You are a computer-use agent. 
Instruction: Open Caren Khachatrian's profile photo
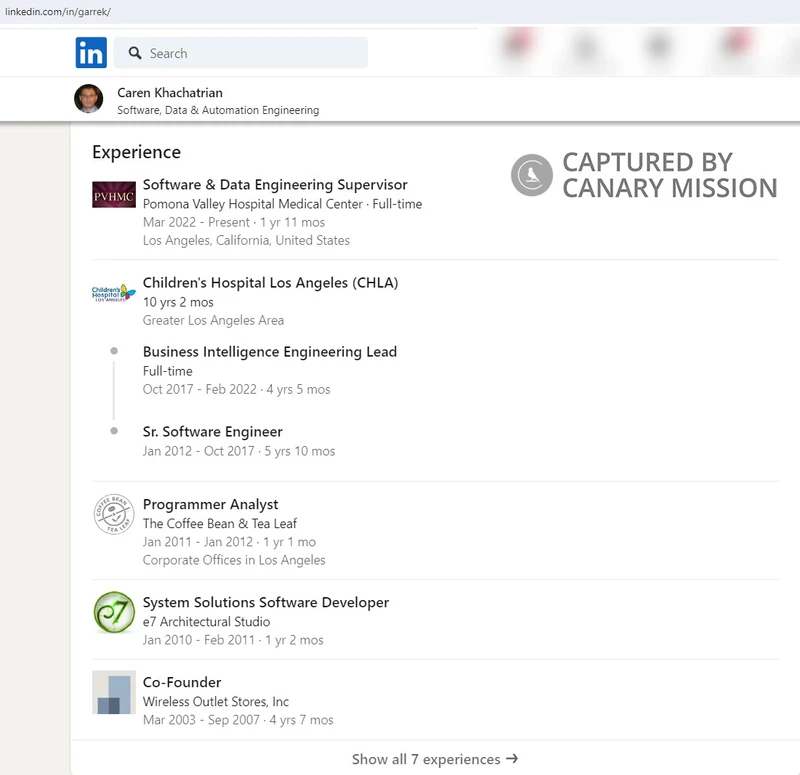tap(89, 98)
